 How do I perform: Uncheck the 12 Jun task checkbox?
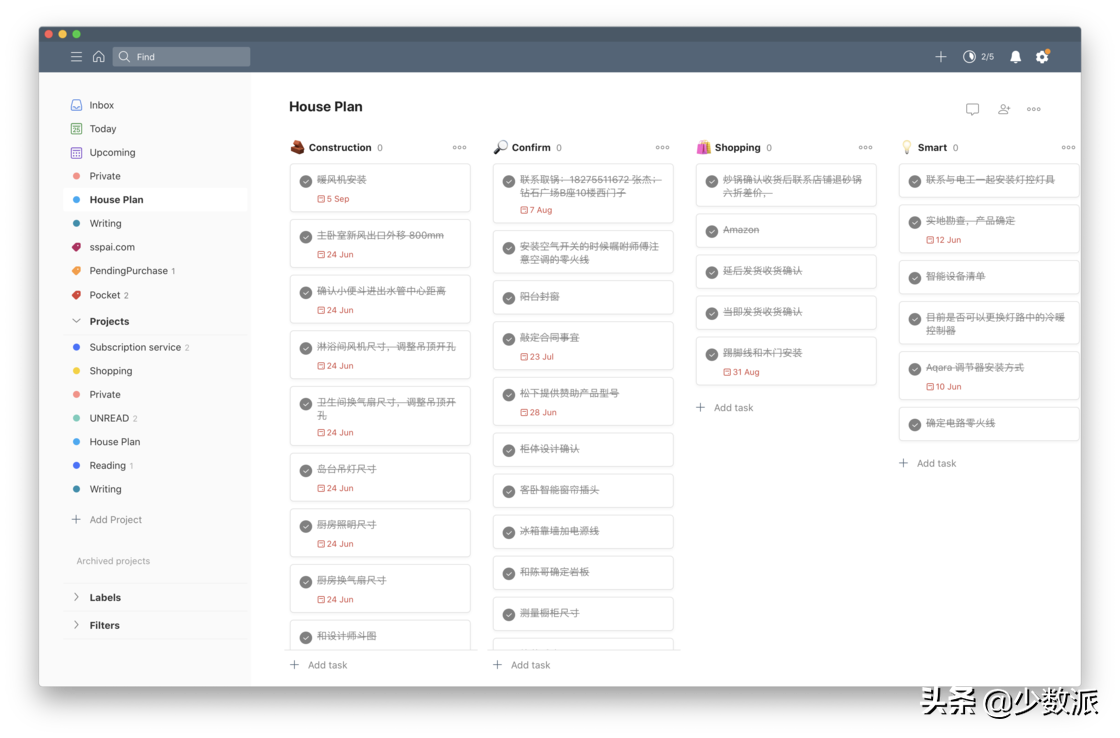pos(914,222)
